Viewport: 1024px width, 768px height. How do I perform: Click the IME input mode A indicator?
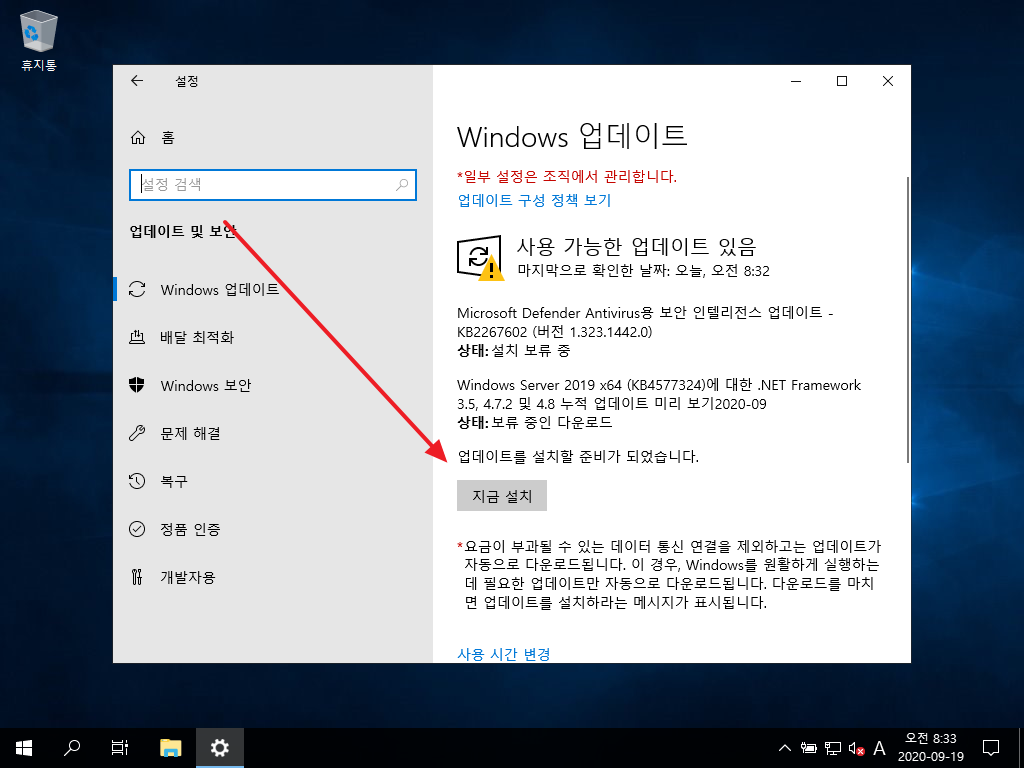coord(879,748)
